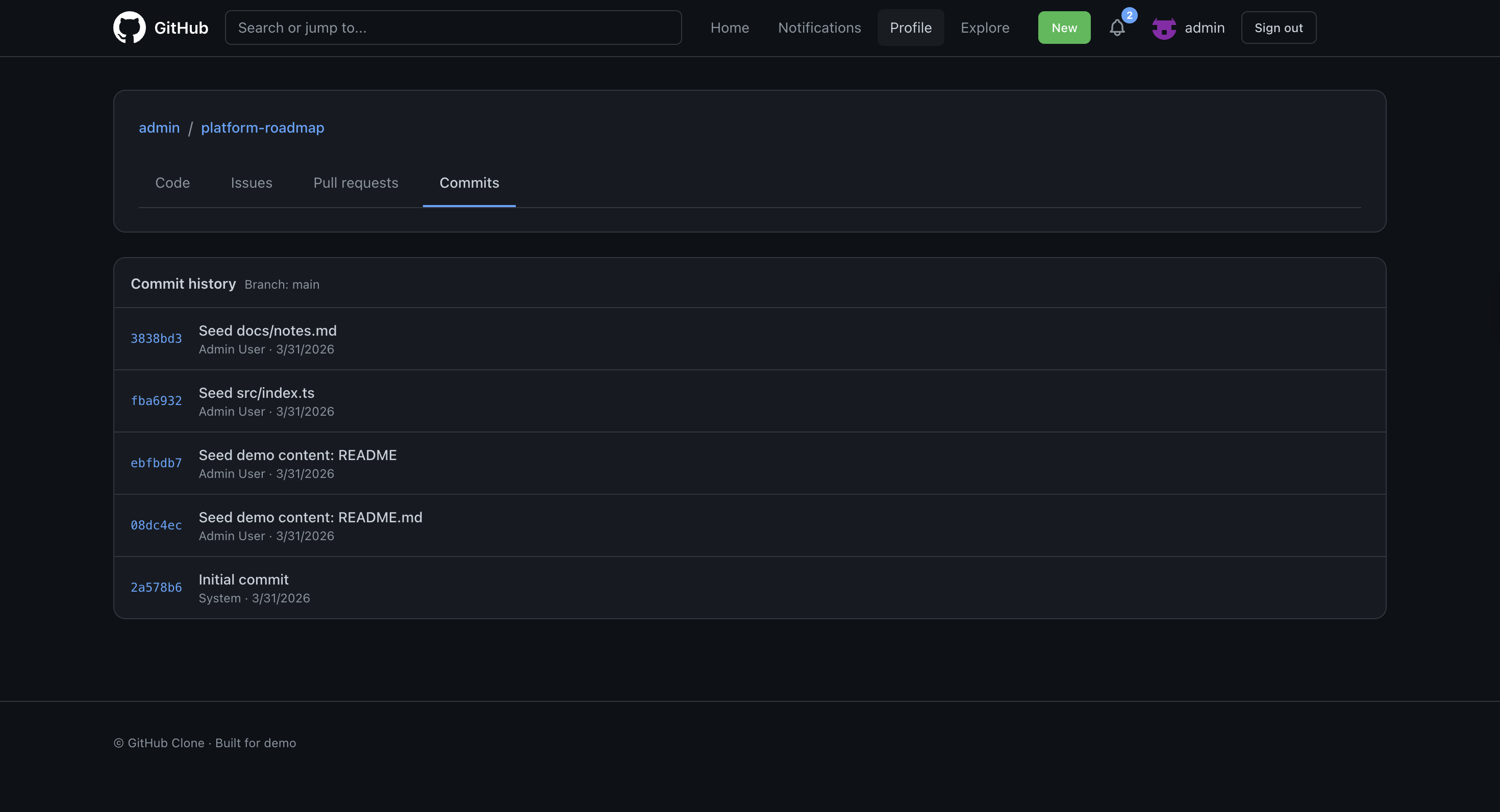Click the Sign out button
Viewport: 1500px width, 812px height.
pyautogui.click(x=1278, y=28)
